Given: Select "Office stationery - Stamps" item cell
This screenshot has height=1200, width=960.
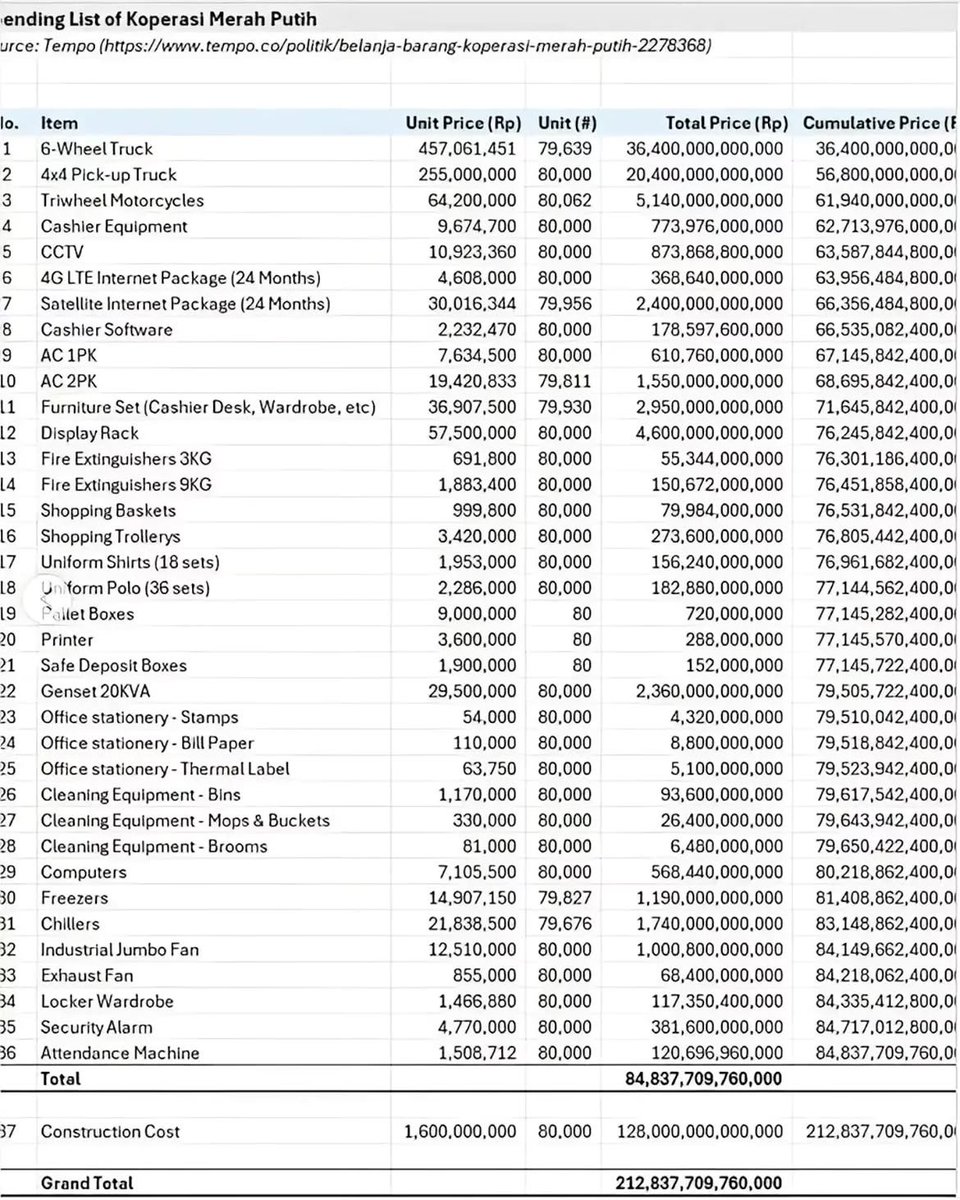Looking at the screenshot, I should click(140, 718).
